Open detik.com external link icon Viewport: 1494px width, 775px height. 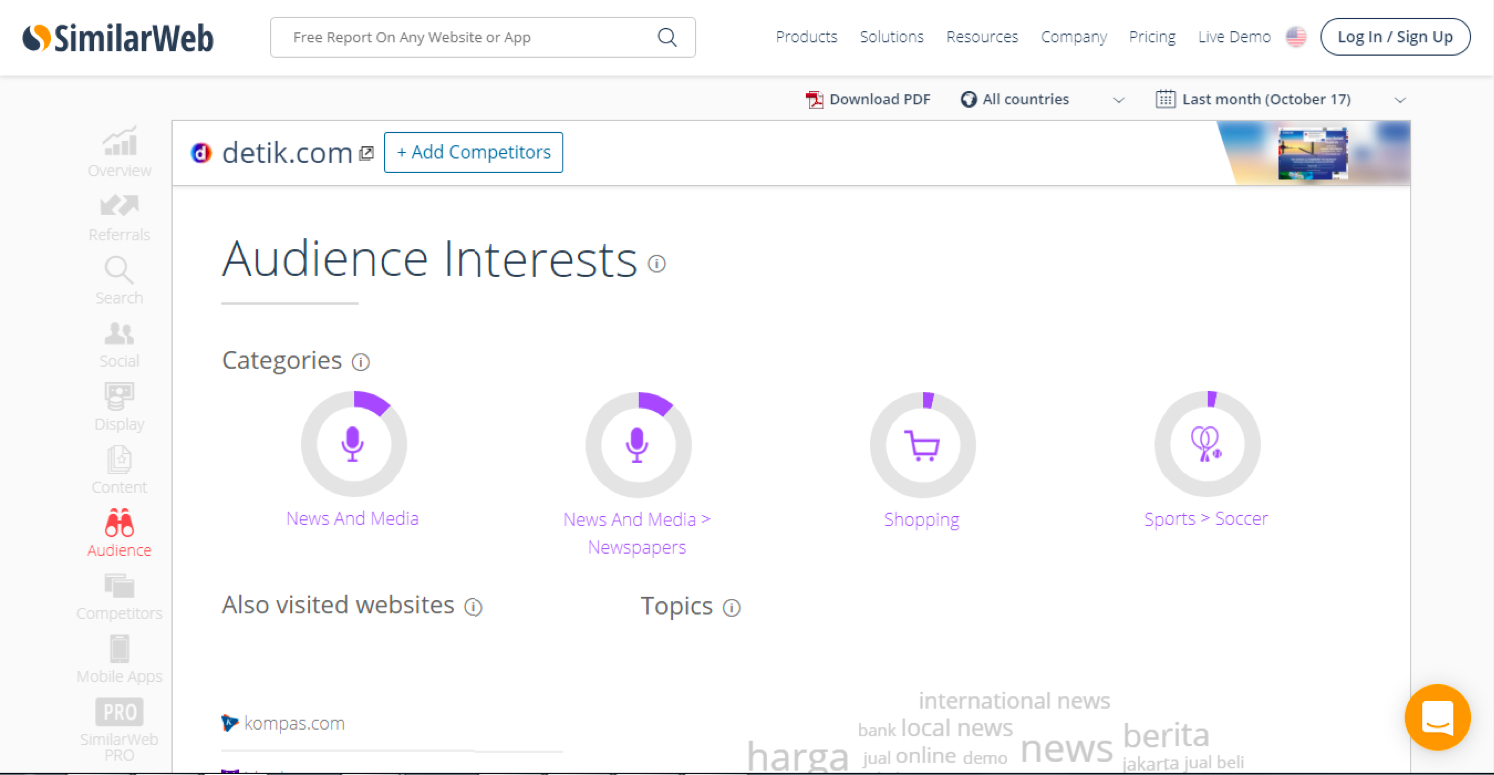coord(366,153)
